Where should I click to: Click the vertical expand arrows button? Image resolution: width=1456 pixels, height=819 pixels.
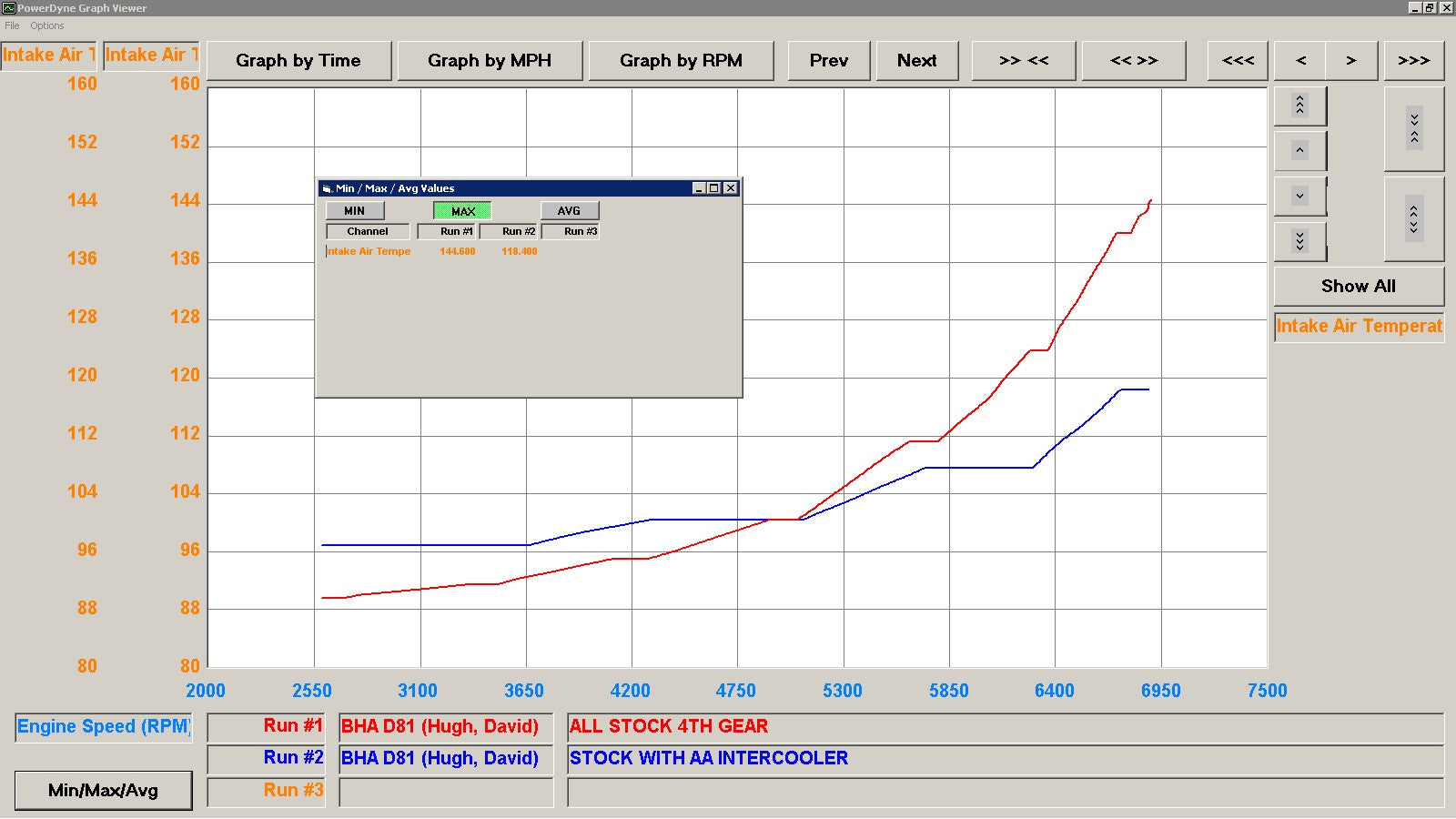(1413, 218)
